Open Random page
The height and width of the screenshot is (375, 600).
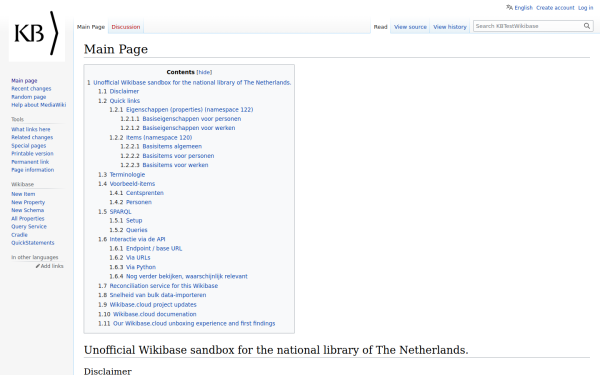tap(28, 97)
